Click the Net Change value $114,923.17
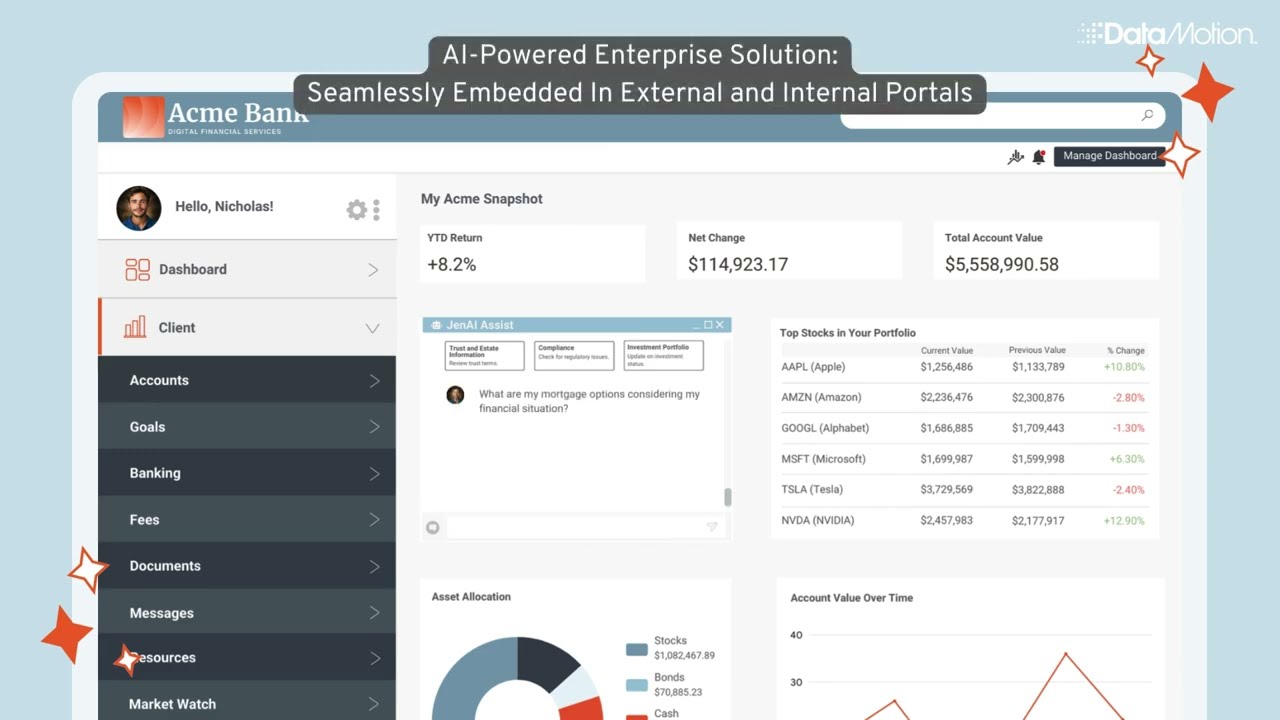The image size is (1280, 720). [738, 265]
